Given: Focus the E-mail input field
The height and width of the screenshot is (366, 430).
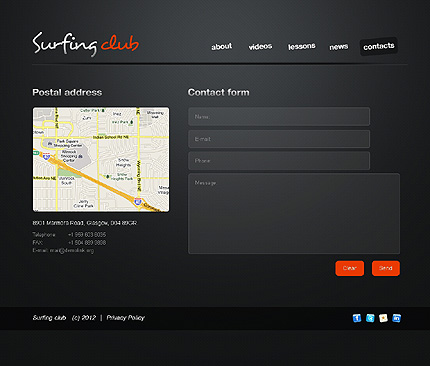Looking at the screenshot, I should coord(279,139).
